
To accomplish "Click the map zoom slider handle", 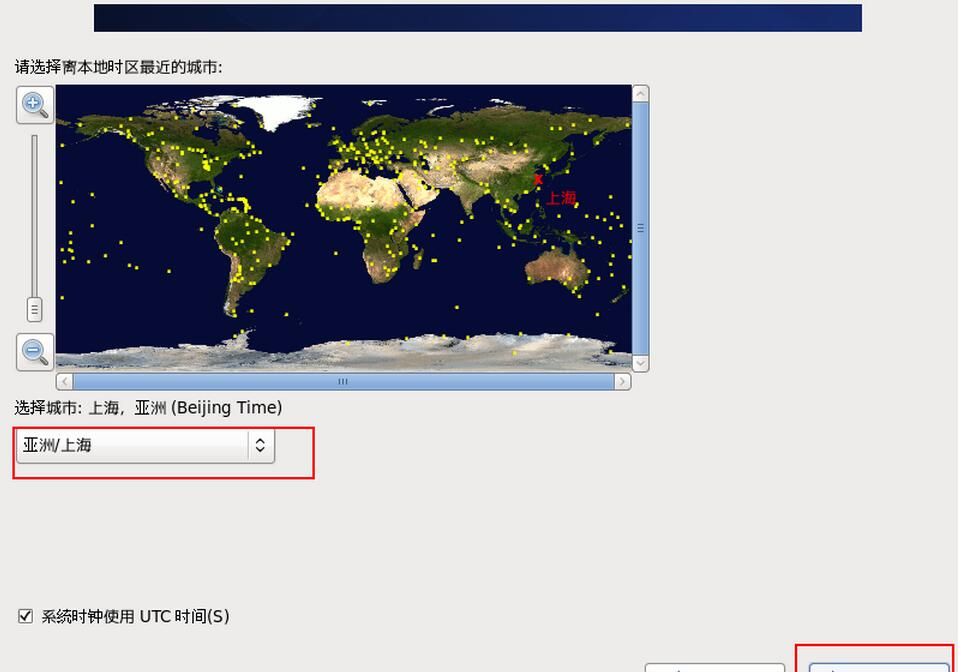I will (34, 310).
